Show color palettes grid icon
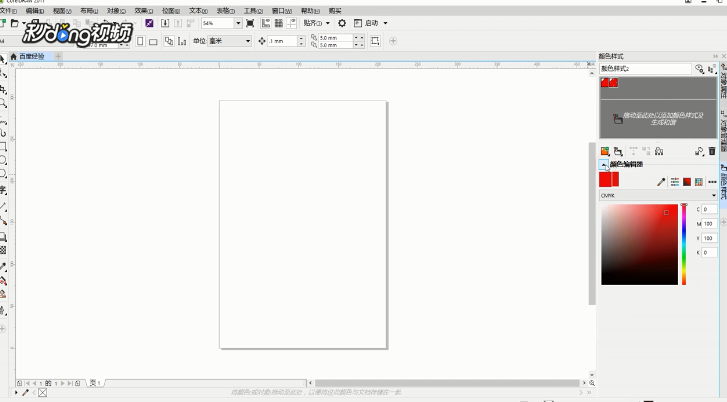 [699, 182]
